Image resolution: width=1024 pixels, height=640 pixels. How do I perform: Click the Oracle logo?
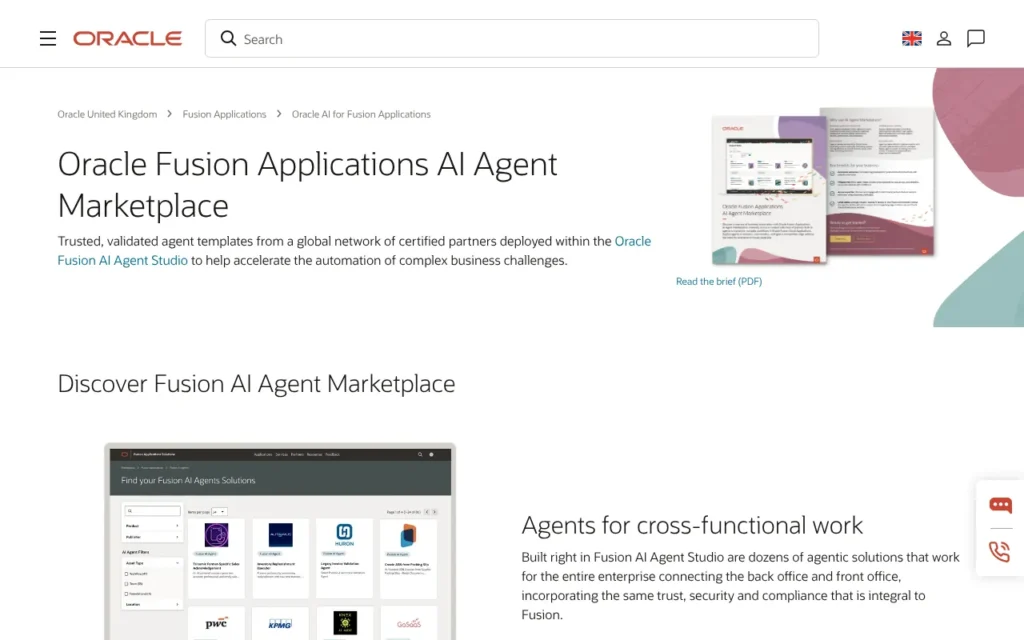[x=127, y=39]
